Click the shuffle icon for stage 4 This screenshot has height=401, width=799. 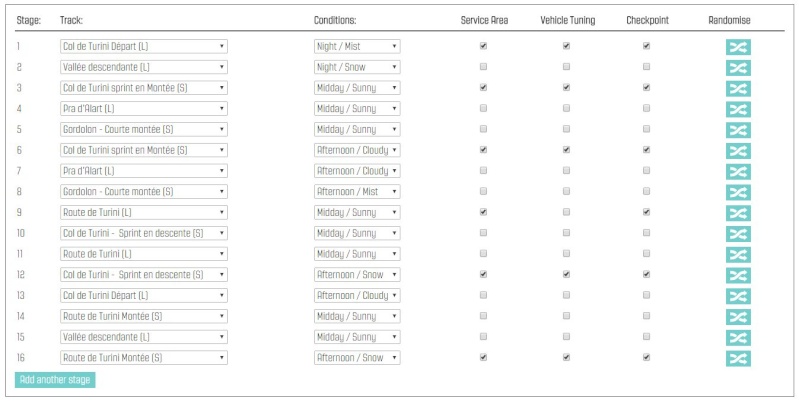click(738, 110)
